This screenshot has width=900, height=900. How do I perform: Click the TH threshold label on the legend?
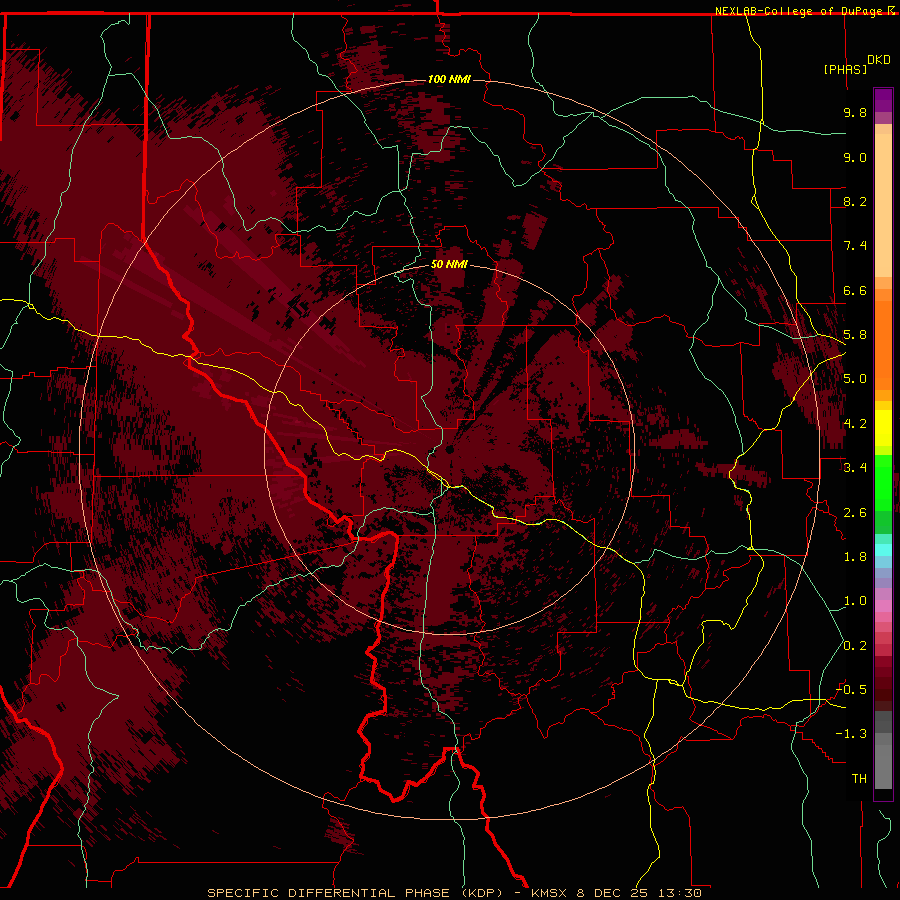point(859,779)
